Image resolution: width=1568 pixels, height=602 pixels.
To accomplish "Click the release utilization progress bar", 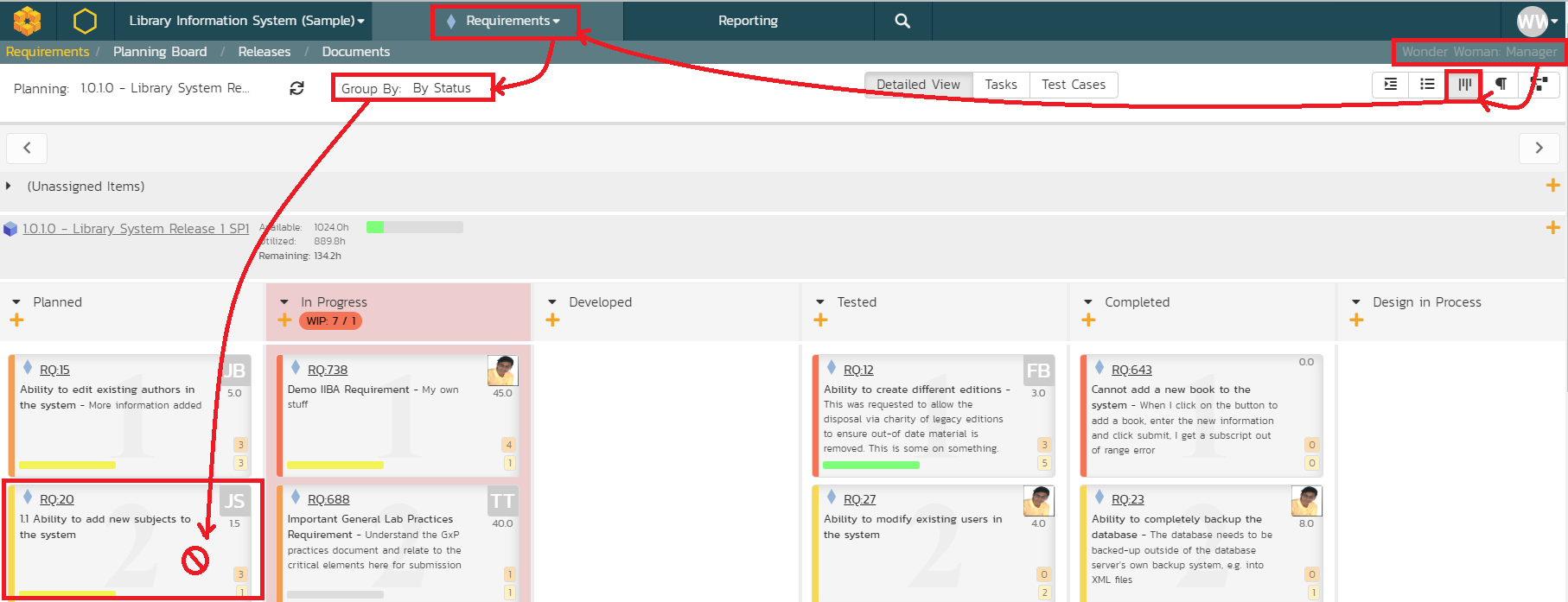I will tap(414, 227).
